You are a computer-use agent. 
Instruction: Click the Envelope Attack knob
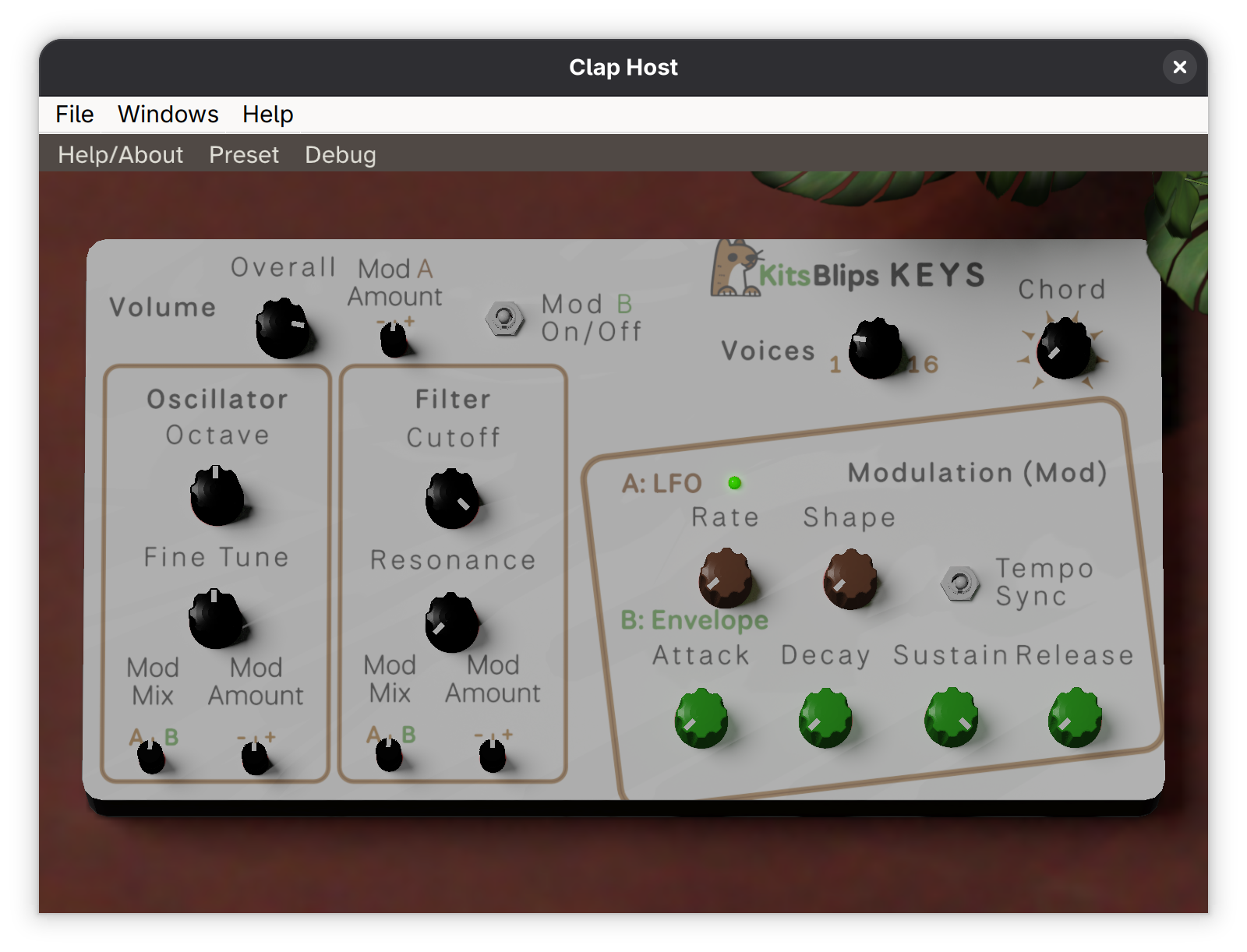[701, 718]
